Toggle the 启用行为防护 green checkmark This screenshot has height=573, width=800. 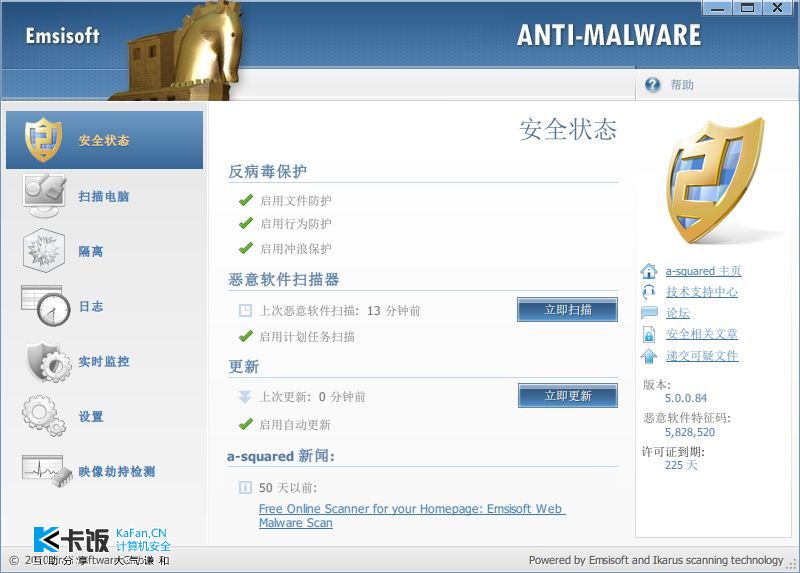click(246, 223)
